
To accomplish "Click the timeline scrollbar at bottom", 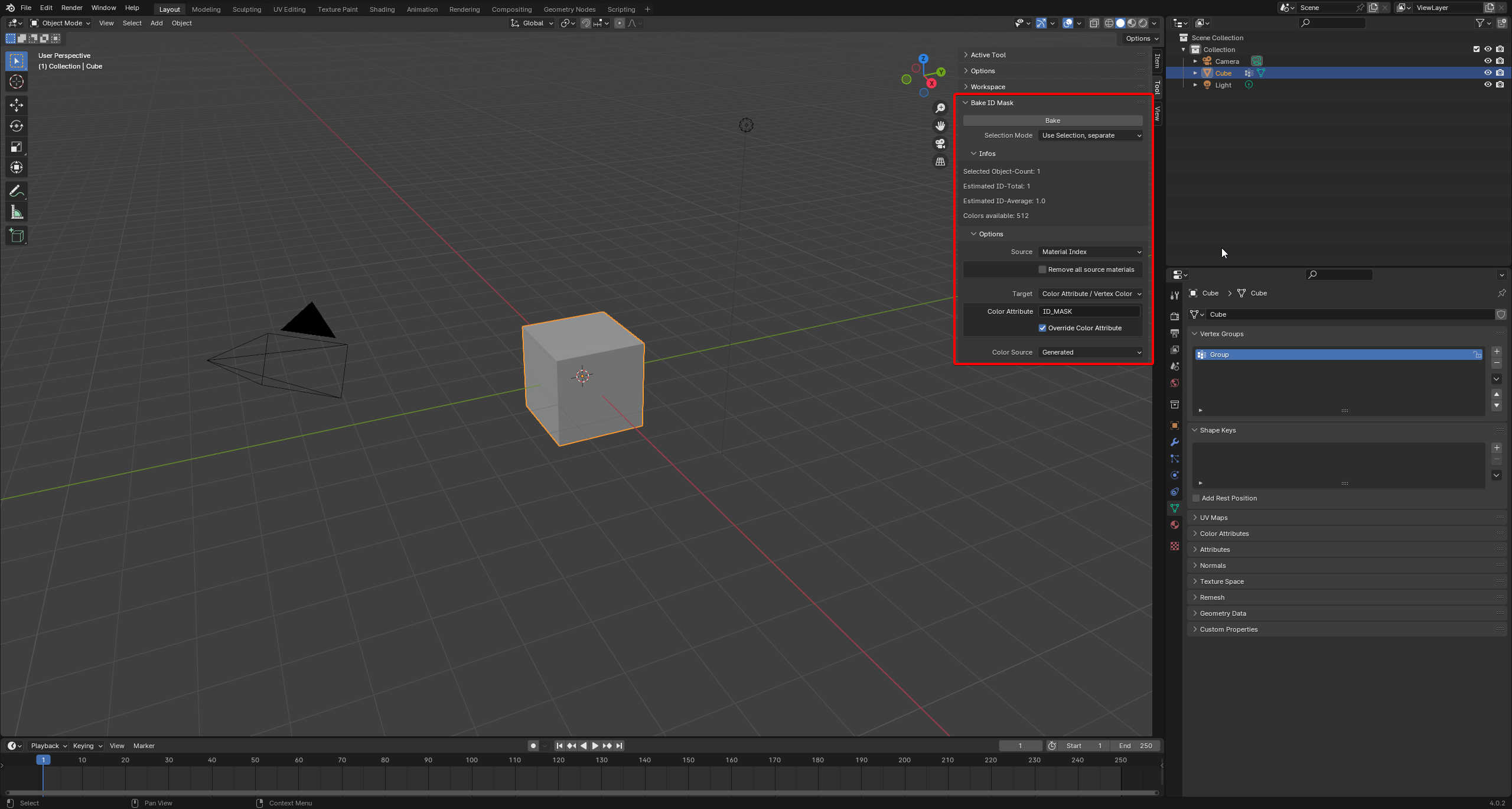I will tap(581, 792).
